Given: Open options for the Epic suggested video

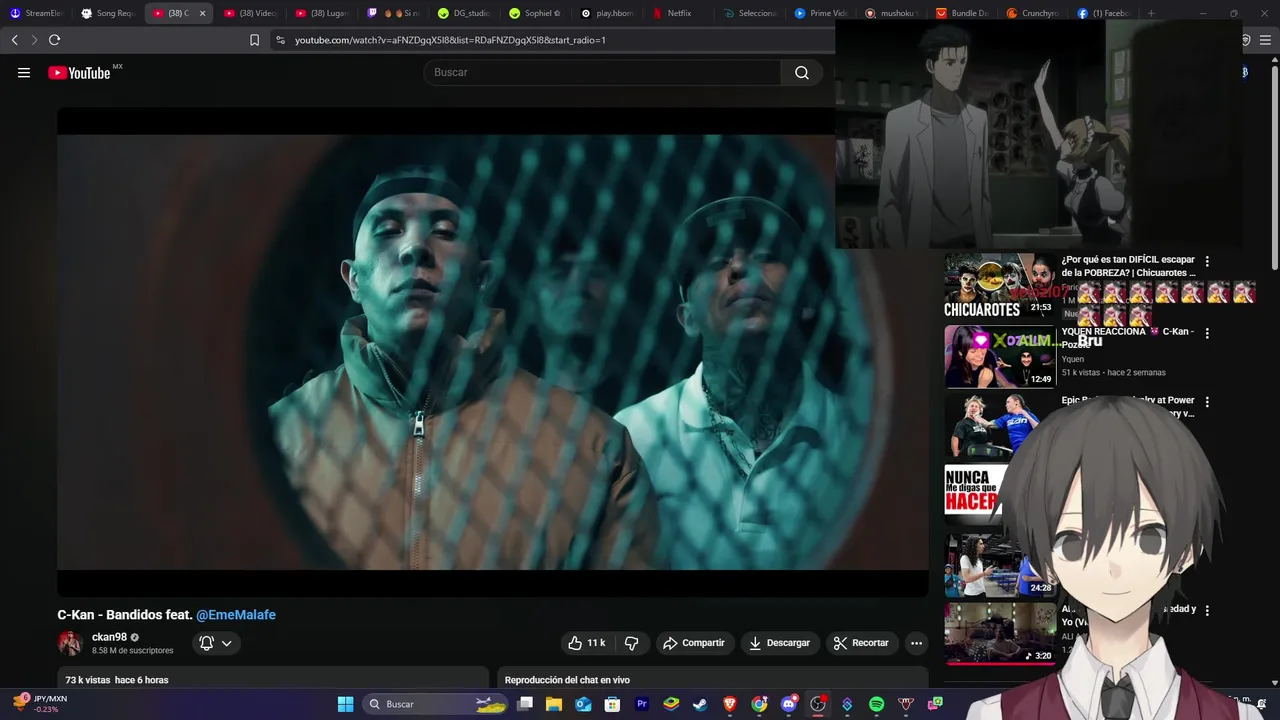Looking at the screenshot, I should pyautogui.click(x=1207, y=402).
